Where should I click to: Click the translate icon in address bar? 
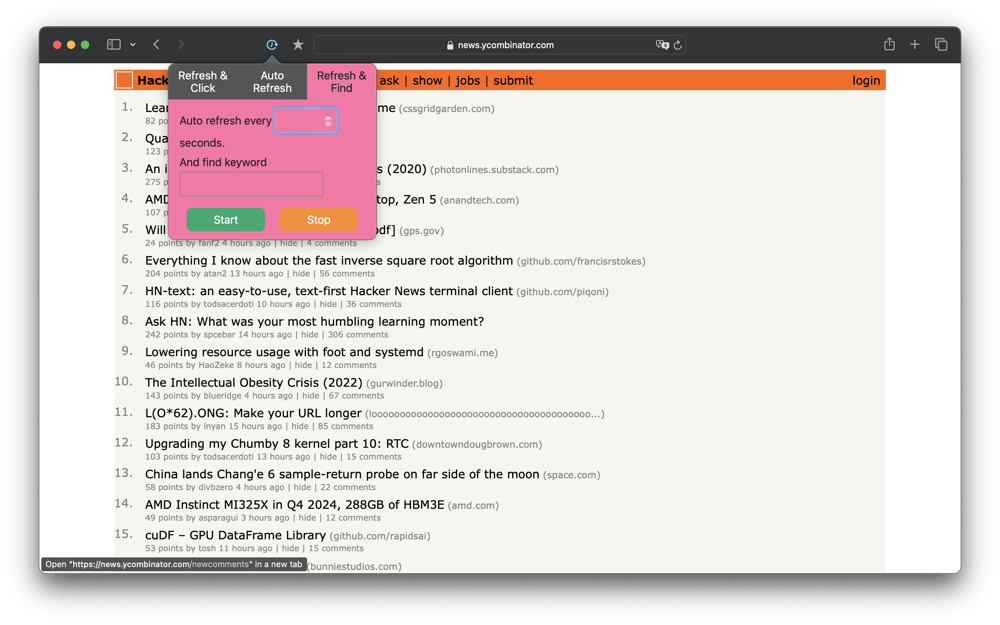662,45
